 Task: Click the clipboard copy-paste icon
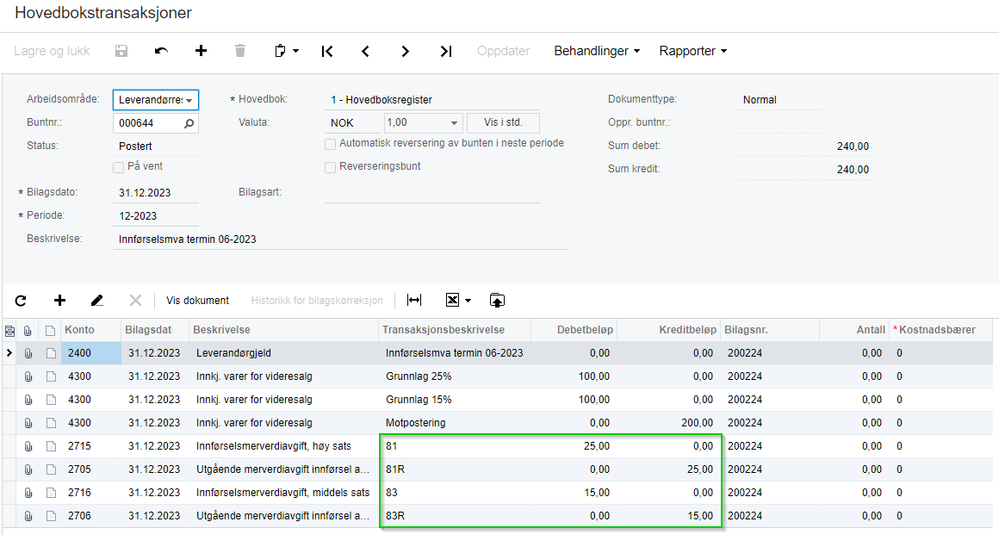pos(280,51)
